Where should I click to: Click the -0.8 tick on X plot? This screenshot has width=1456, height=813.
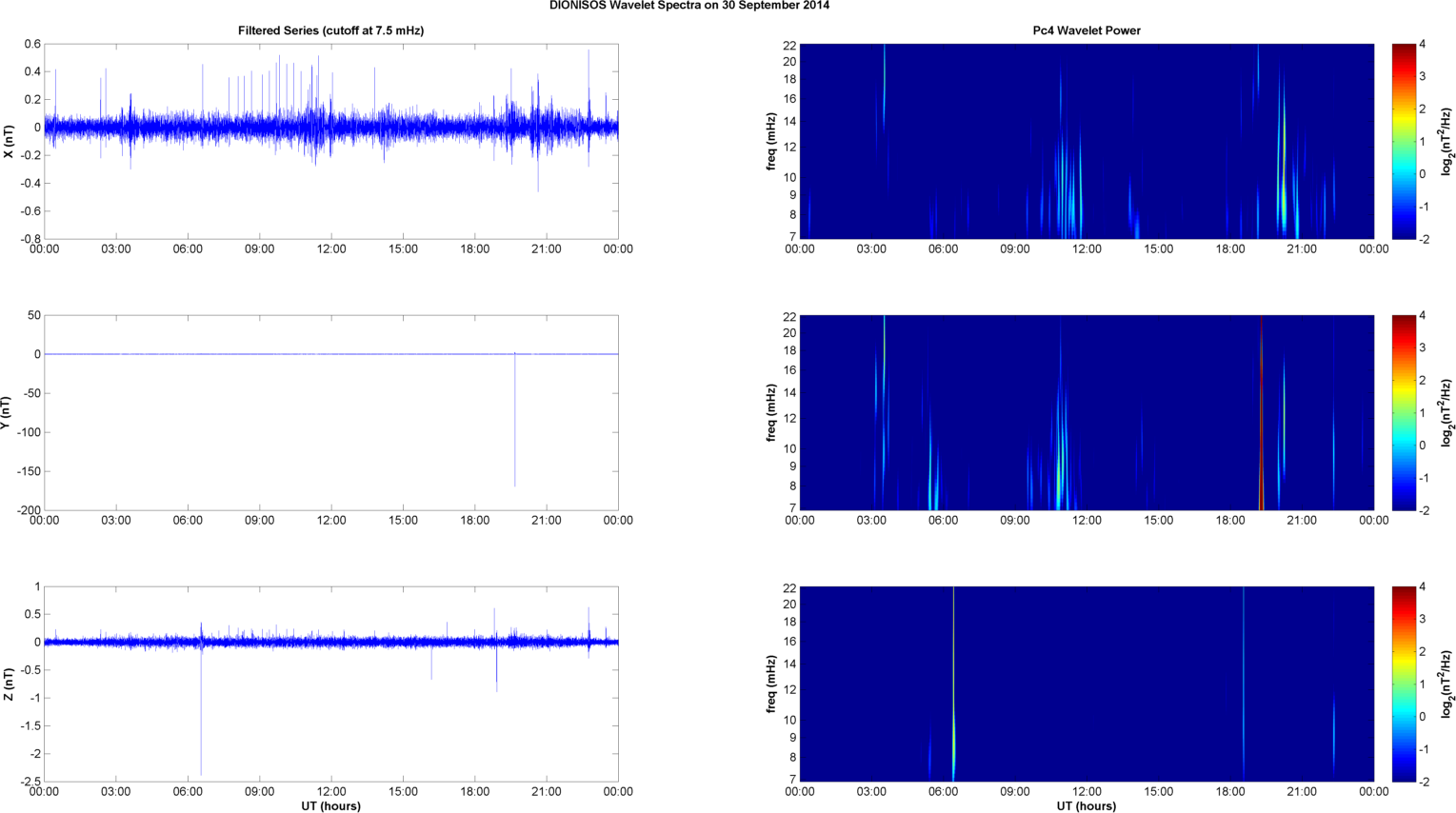(30, 239)
